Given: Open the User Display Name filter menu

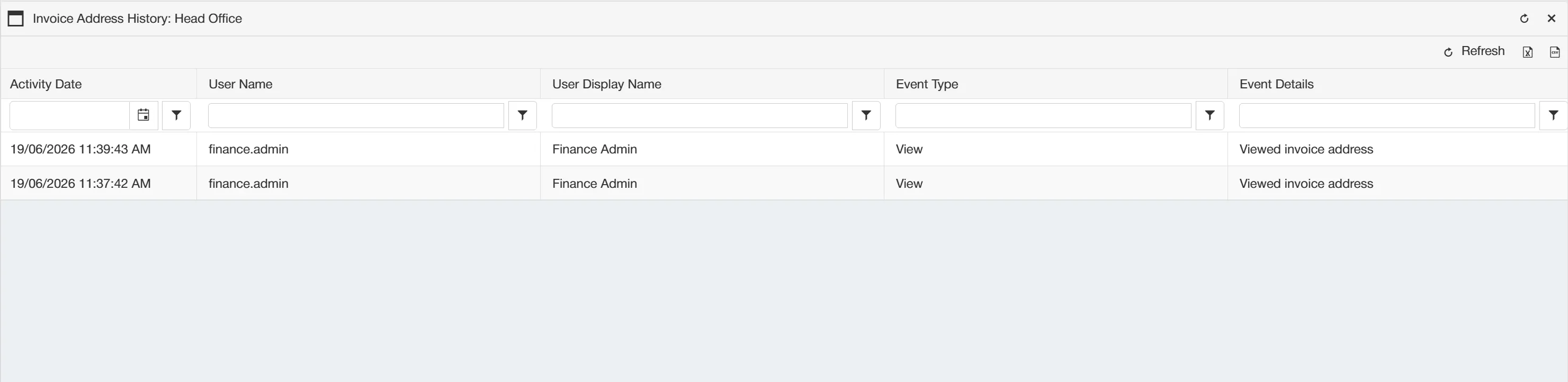Looking at the screenshot, I should [x=866, y=115].
